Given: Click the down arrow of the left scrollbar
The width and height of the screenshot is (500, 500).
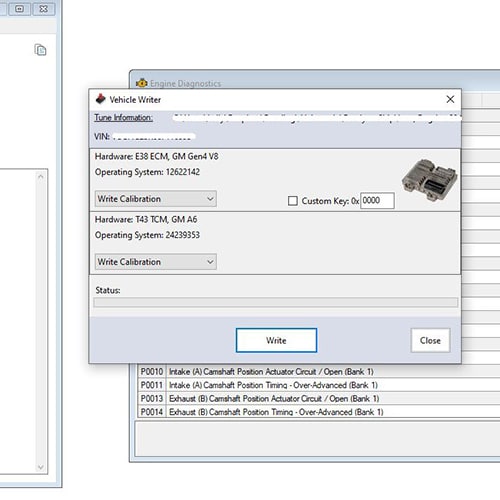Looking at the screenshot, I should pos(41,467).
